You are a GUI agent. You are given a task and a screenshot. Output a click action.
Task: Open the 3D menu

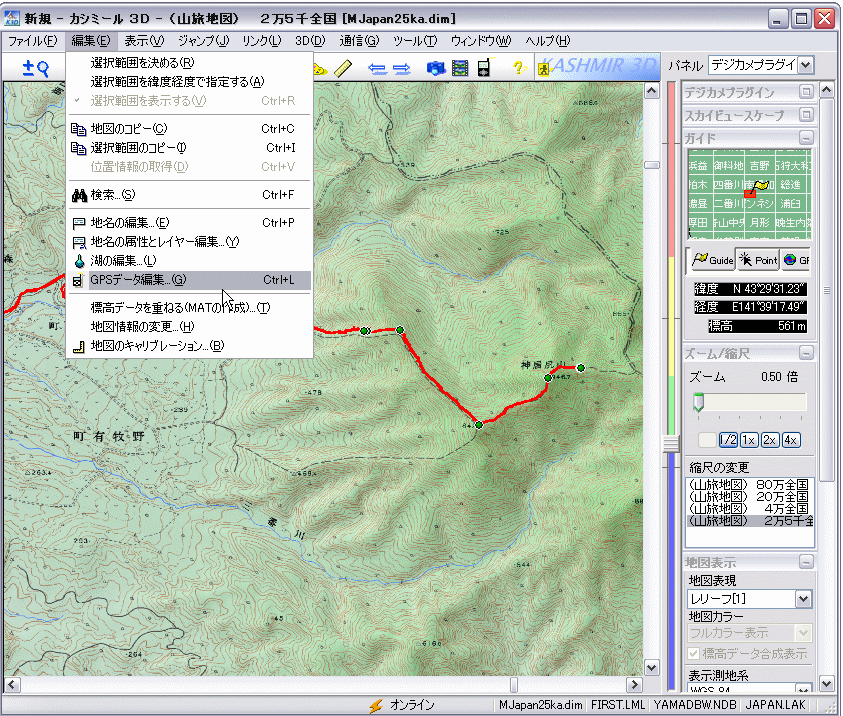(x=310, y=41)
